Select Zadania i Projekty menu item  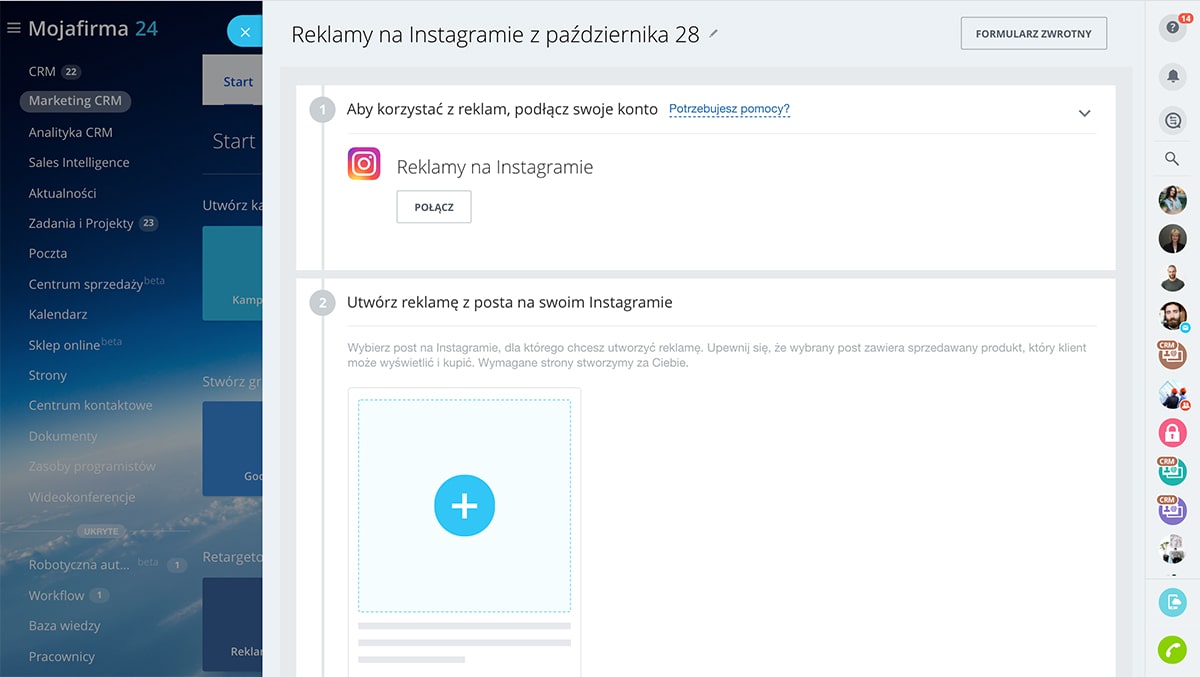[81, 223]
